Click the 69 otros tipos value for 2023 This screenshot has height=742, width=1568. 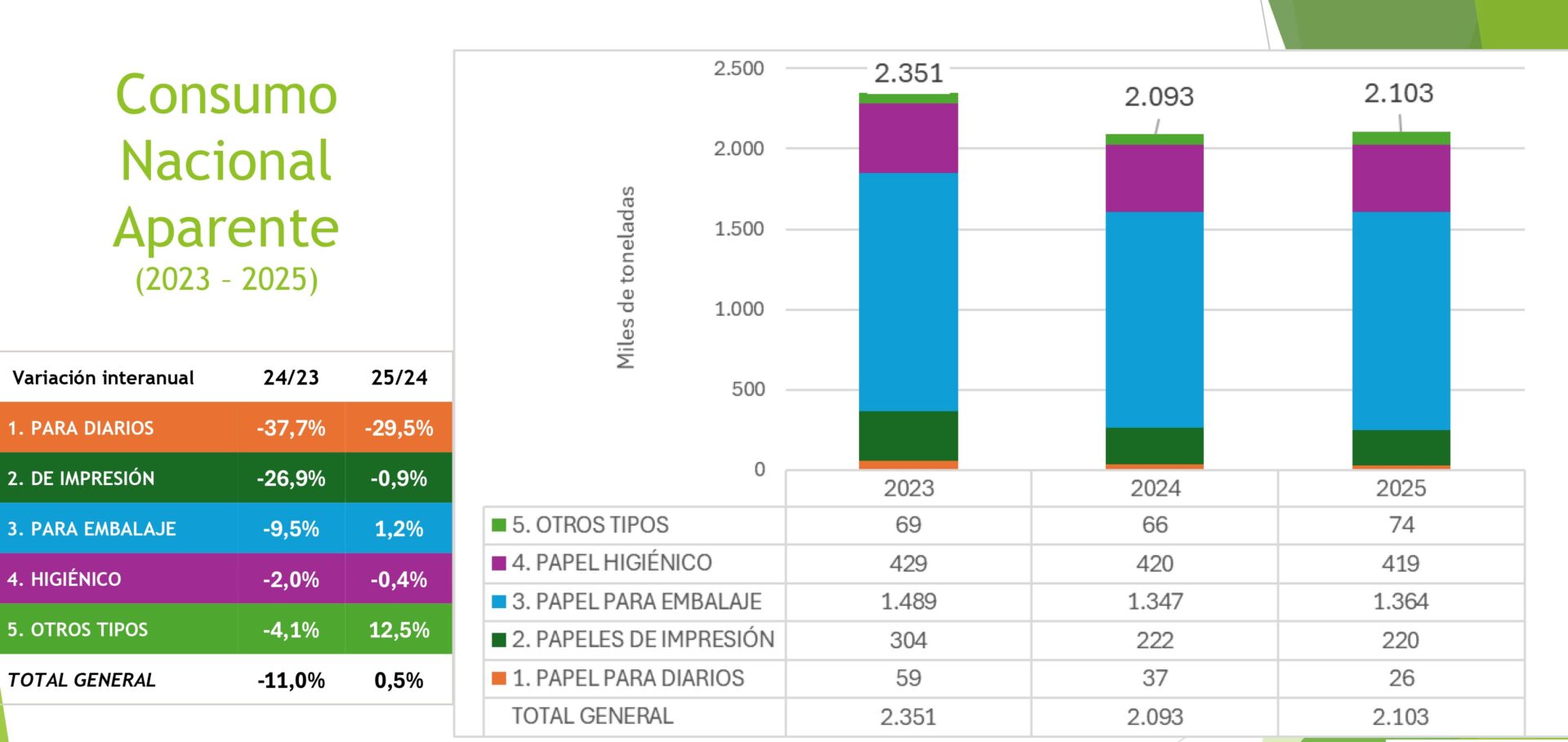(x=908, y=525)
